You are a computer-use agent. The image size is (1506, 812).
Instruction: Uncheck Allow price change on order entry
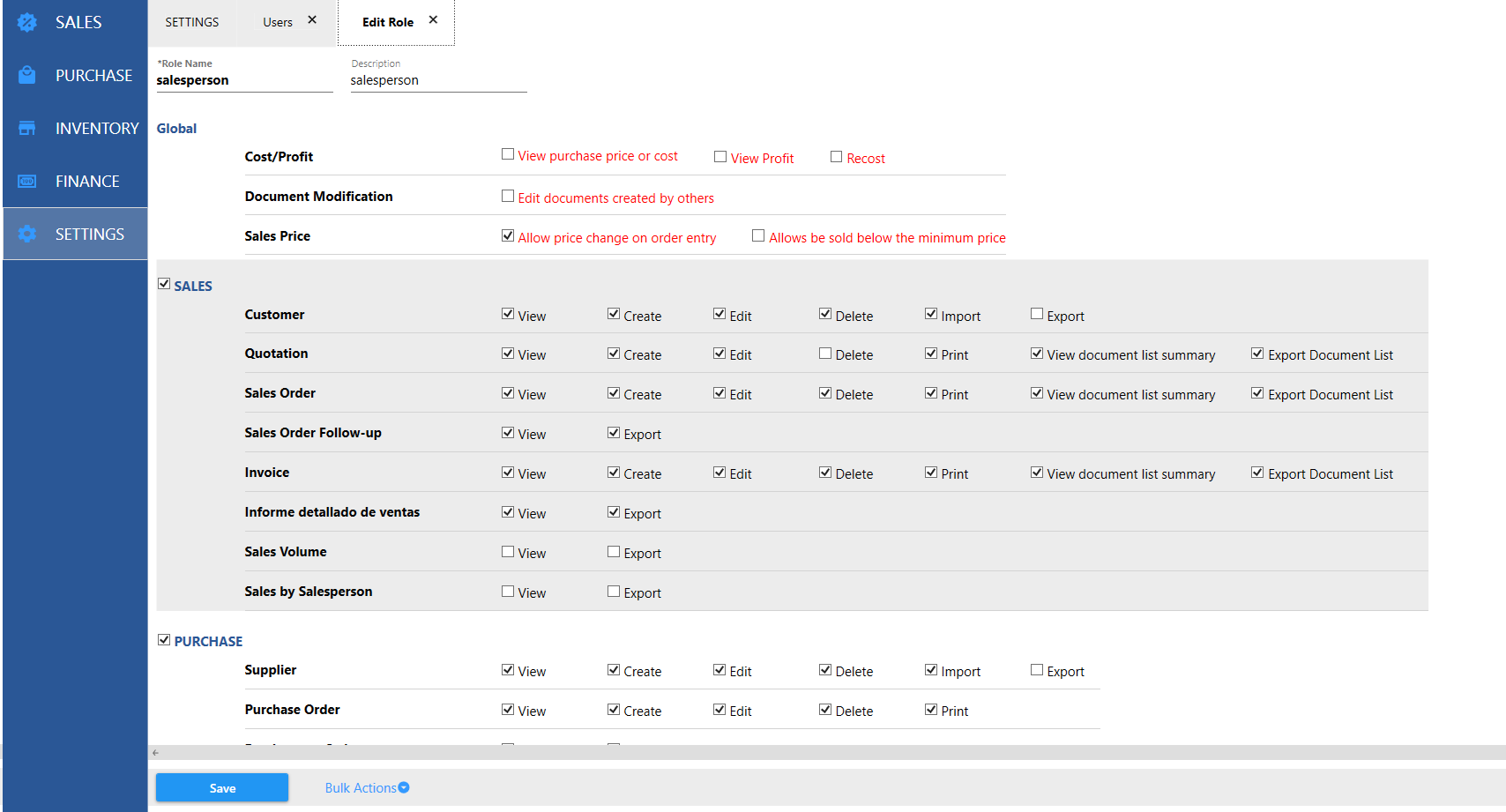pyautogui.click(x=508, y=236)
